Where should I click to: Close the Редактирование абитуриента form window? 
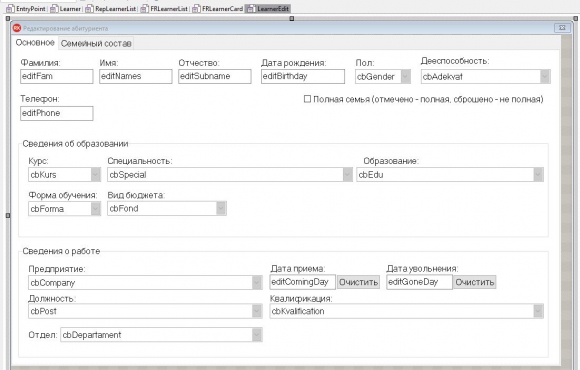[562, 28]
